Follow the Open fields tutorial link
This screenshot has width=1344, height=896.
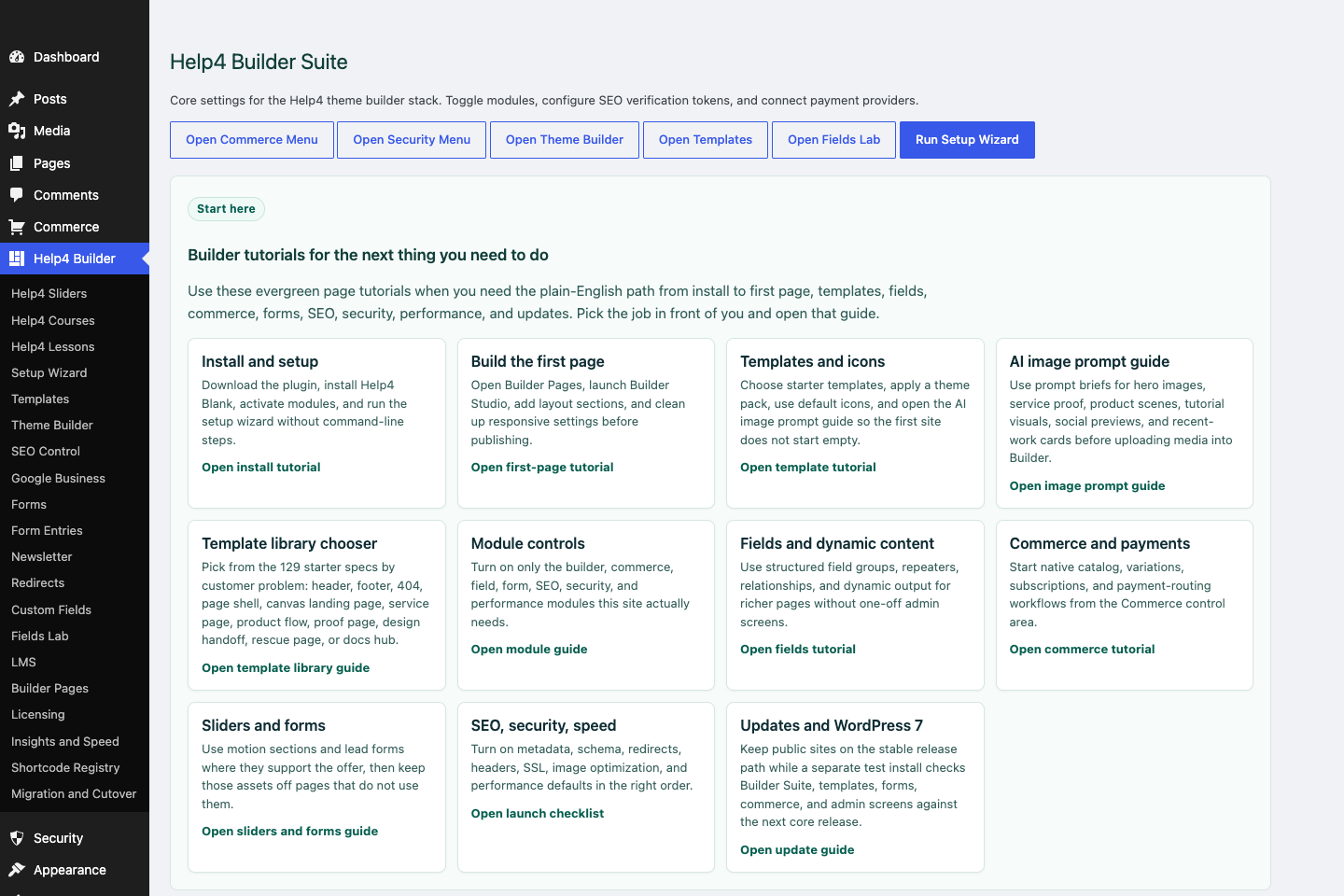pyautogui.click(x=798, y=650)
